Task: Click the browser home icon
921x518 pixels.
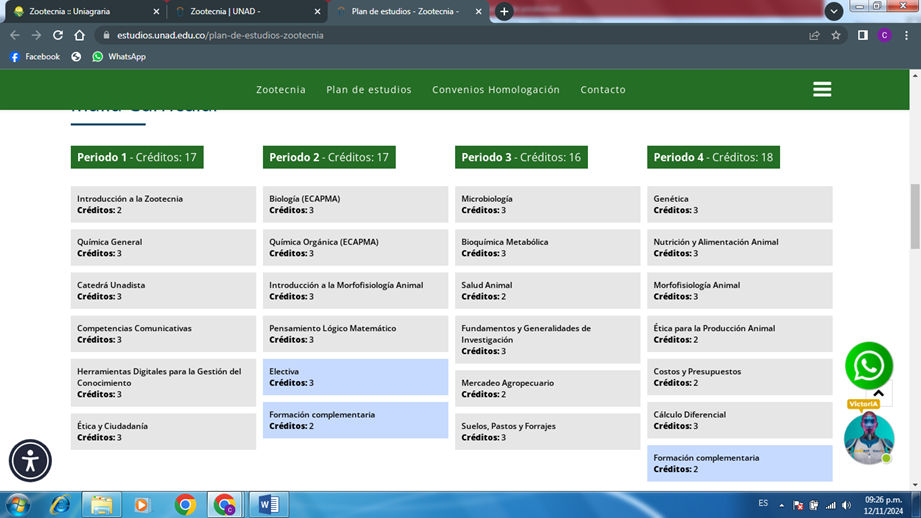Action: click(x=80, y=35)
